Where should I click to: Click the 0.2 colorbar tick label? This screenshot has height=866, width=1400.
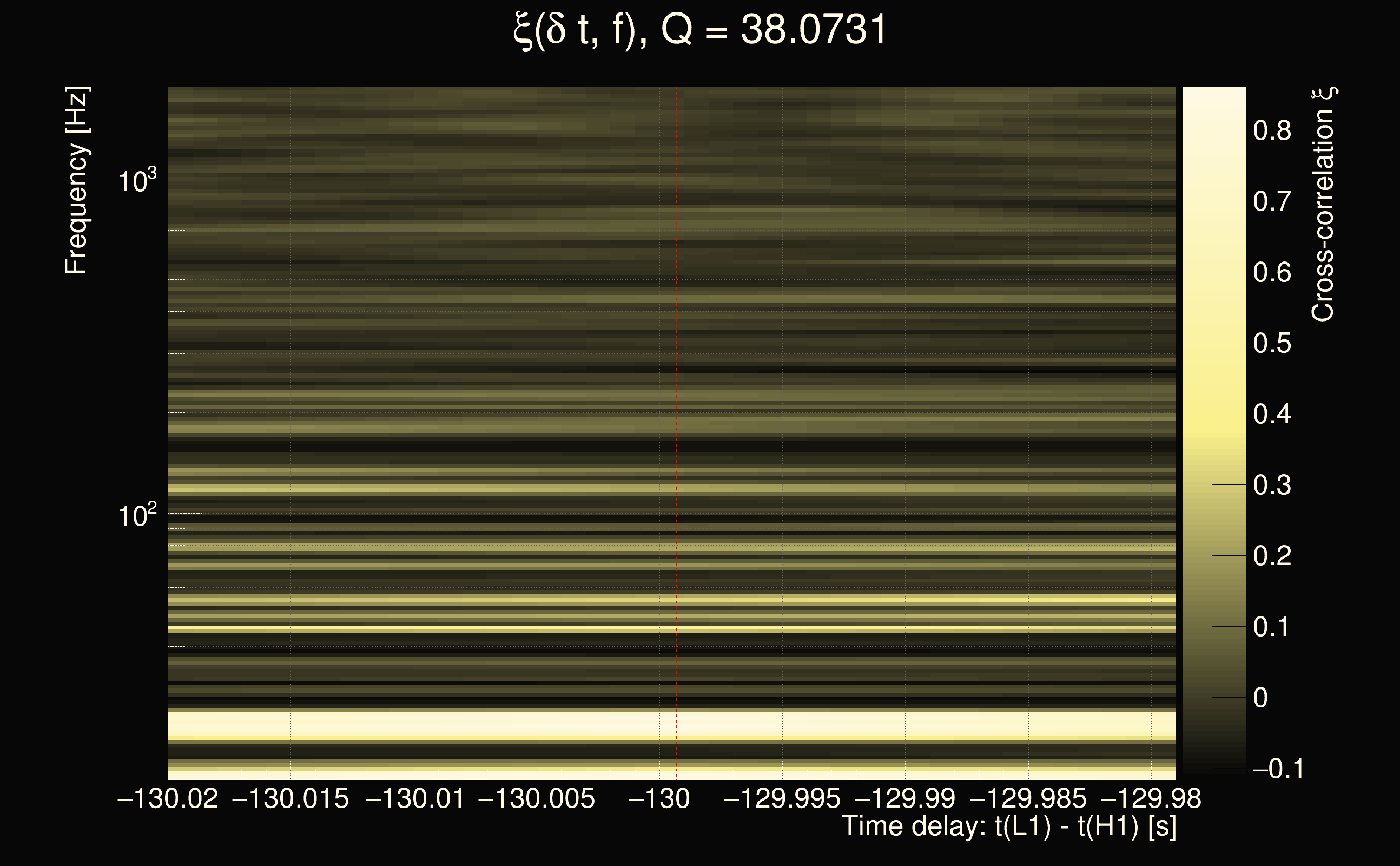1272,556
